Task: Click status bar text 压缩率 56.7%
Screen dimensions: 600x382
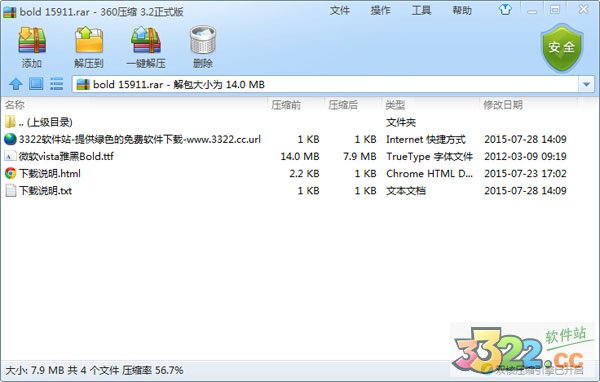Action: coord(152,371)
